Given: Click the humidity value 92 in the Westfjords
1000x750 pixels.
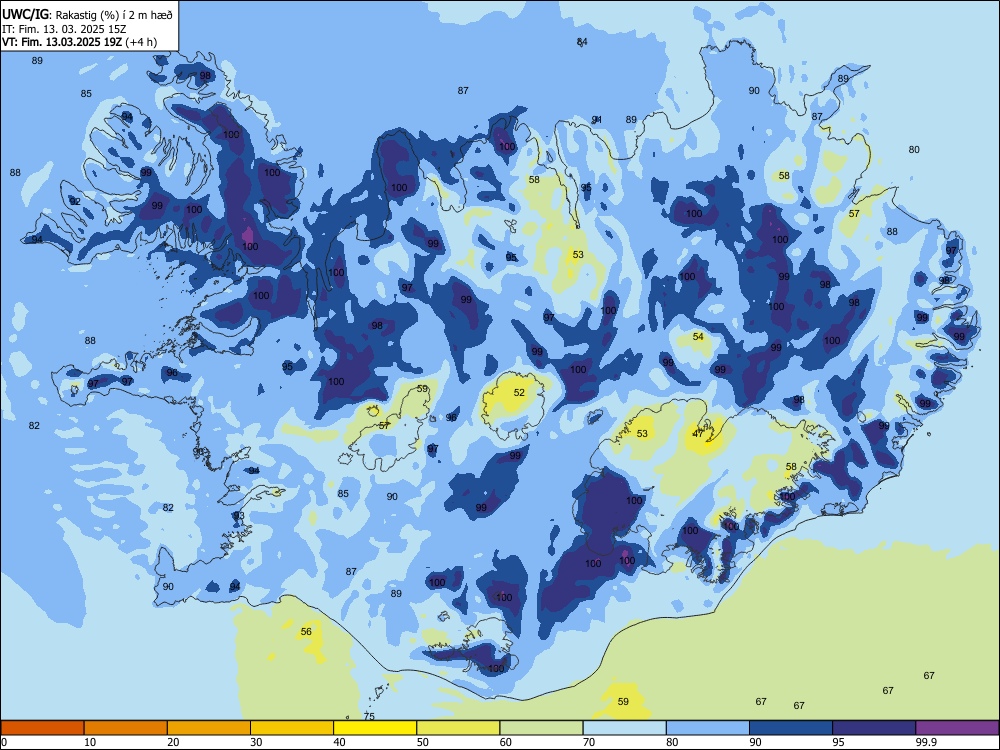Looking at the screenshot, I should (75, 202).
